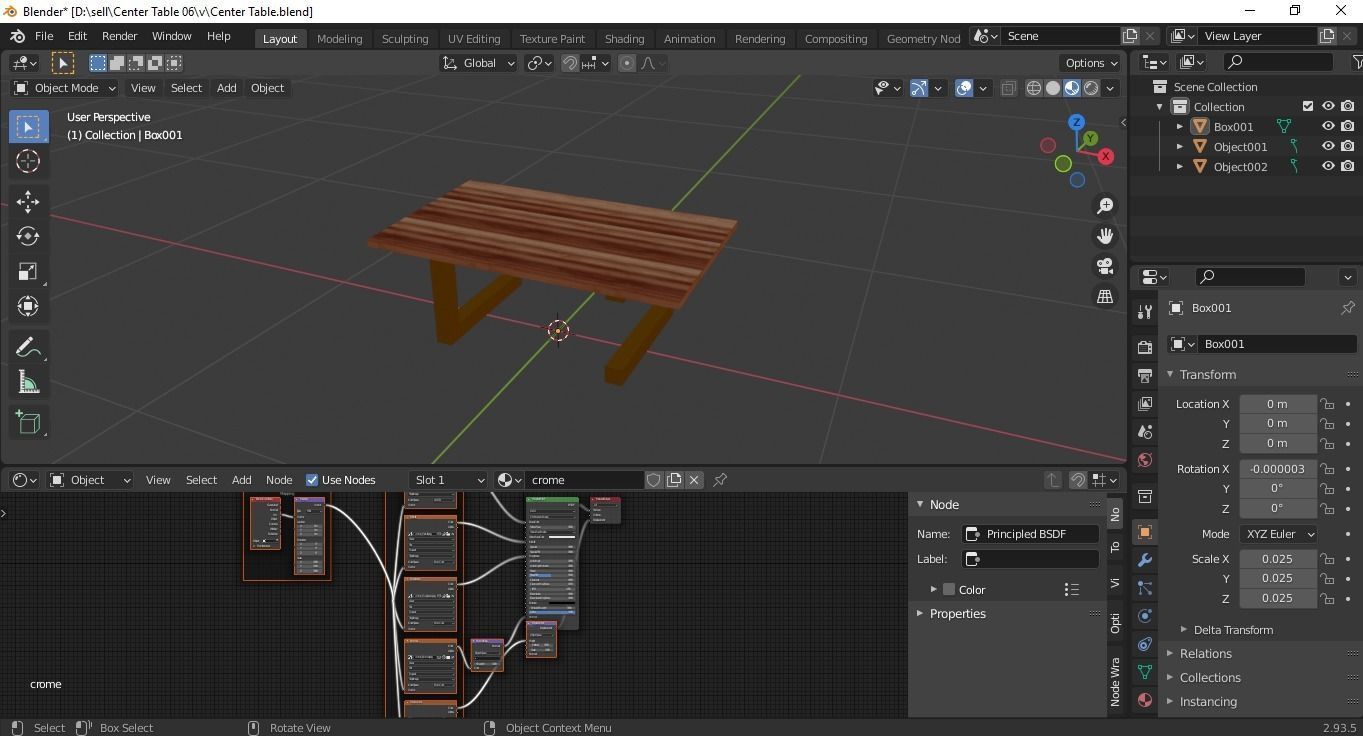Screen dimensions: 1363x736
Task: Select the Scale tool
Action: pos(28,271)
